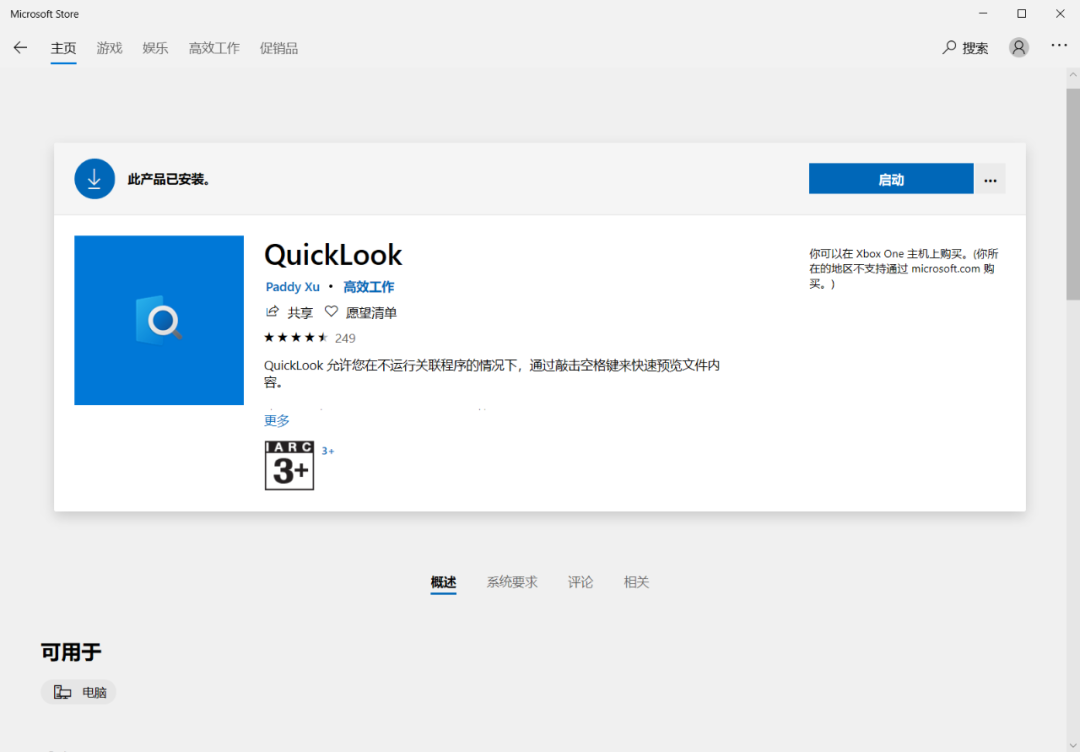
Task: Open the 评论 section tab
Action: 580,583
